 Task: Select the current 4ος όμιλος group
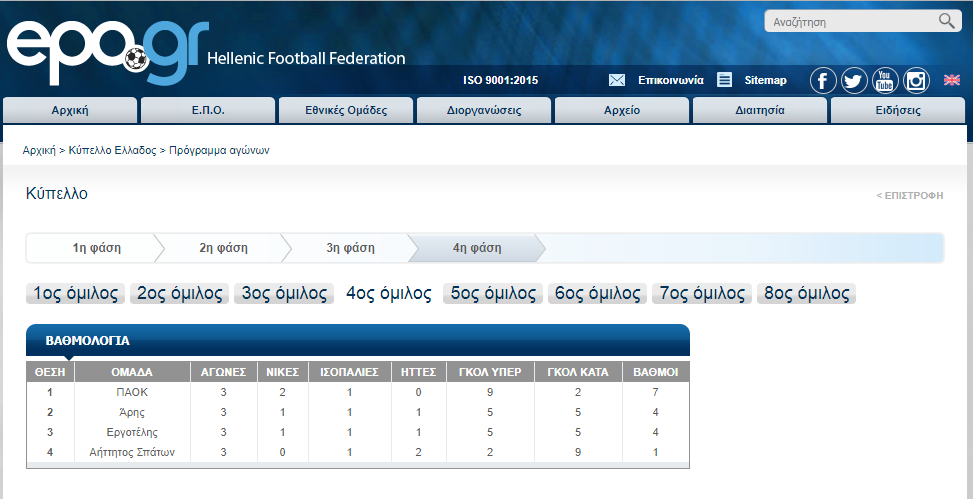388,293
